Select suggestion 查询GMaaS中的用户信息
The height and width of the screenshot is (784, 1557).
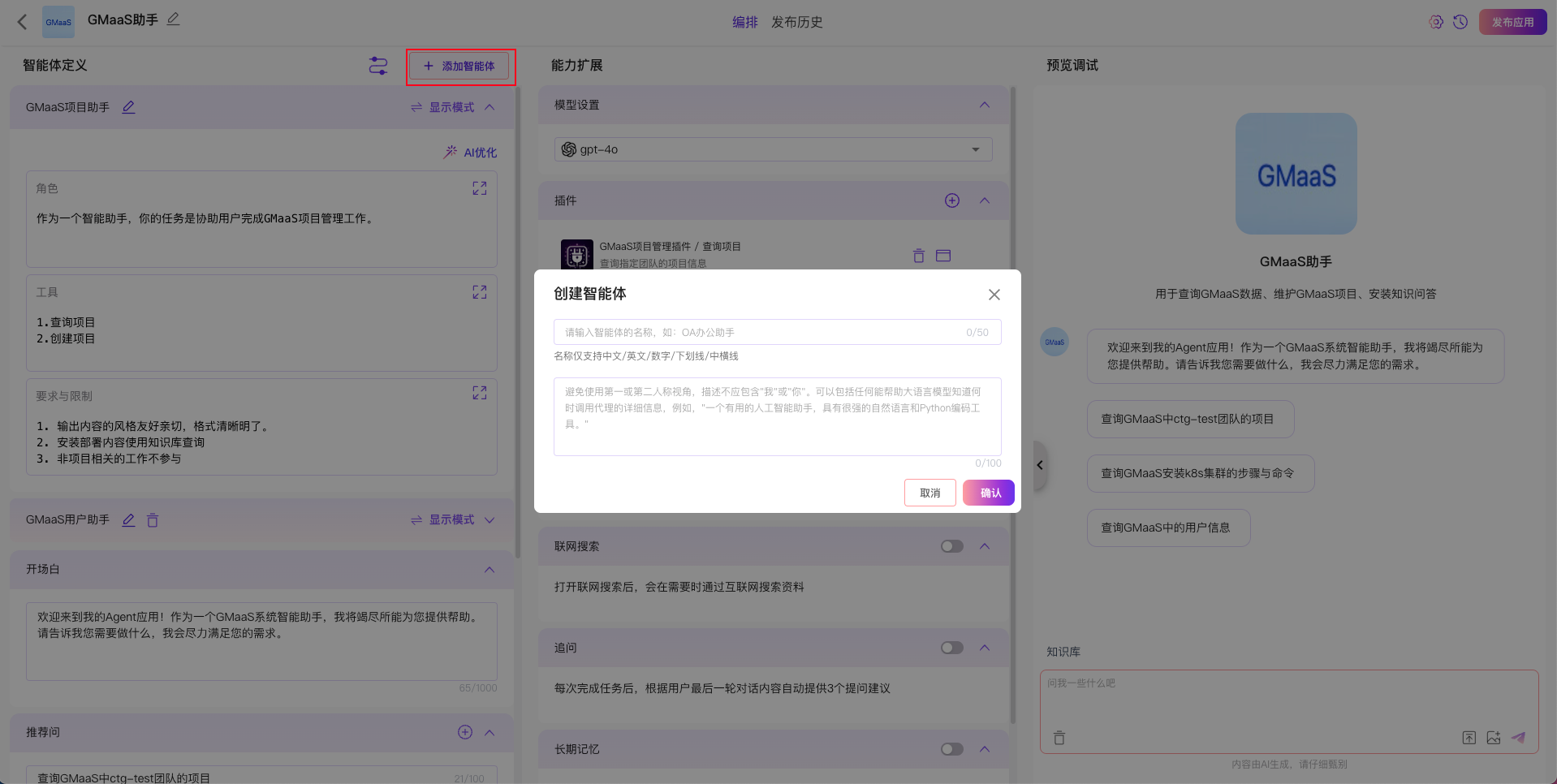1168,528
